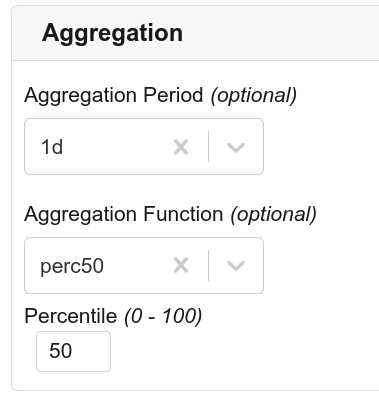Select the 1d text in period box
This screenshot has height=395, width=379.
(x=52, y=147)
